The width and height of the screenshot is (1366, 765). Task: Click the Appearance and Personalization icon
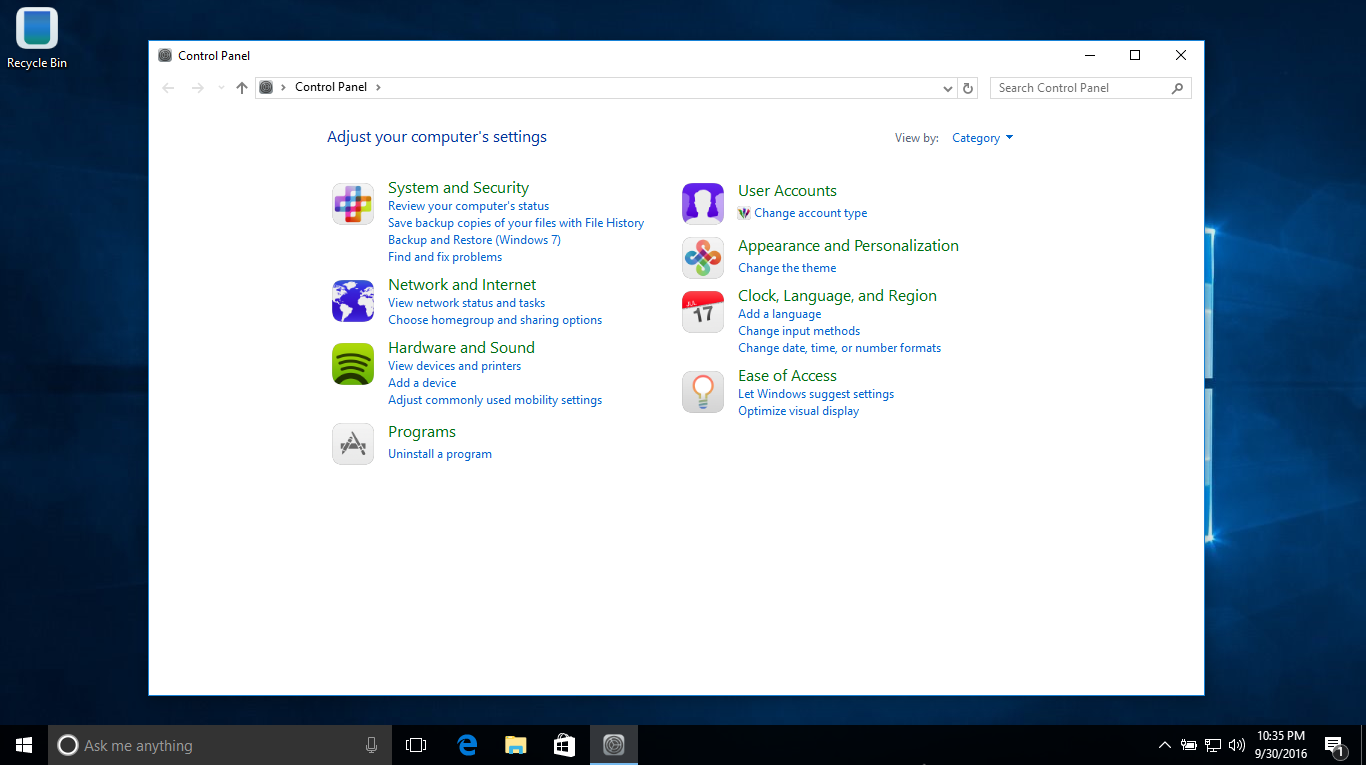[702, 257]
